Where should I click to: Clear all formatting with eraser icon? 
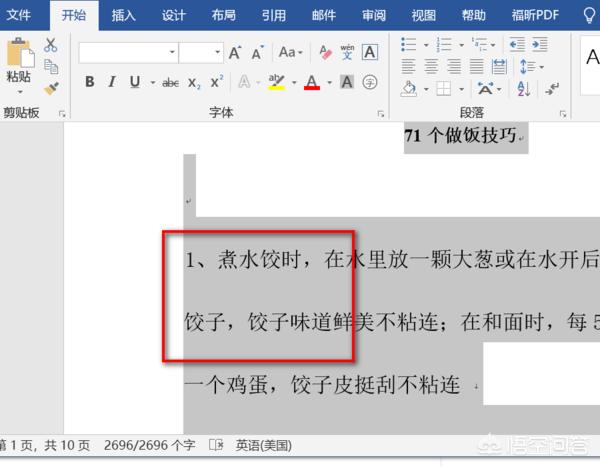[325, 52]
